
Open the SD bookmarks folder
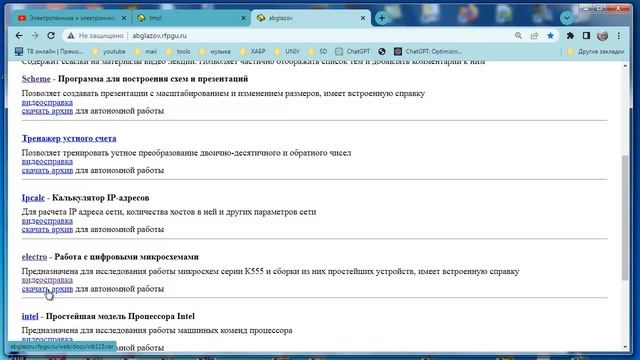[318, 51]
